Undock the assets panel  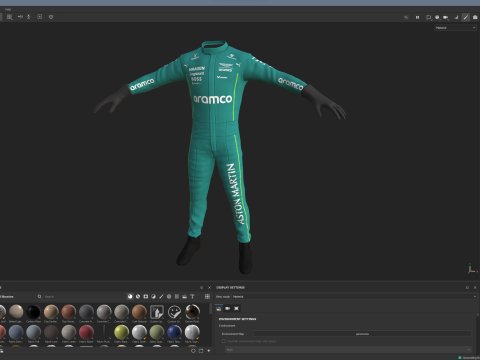coord(201,287)
